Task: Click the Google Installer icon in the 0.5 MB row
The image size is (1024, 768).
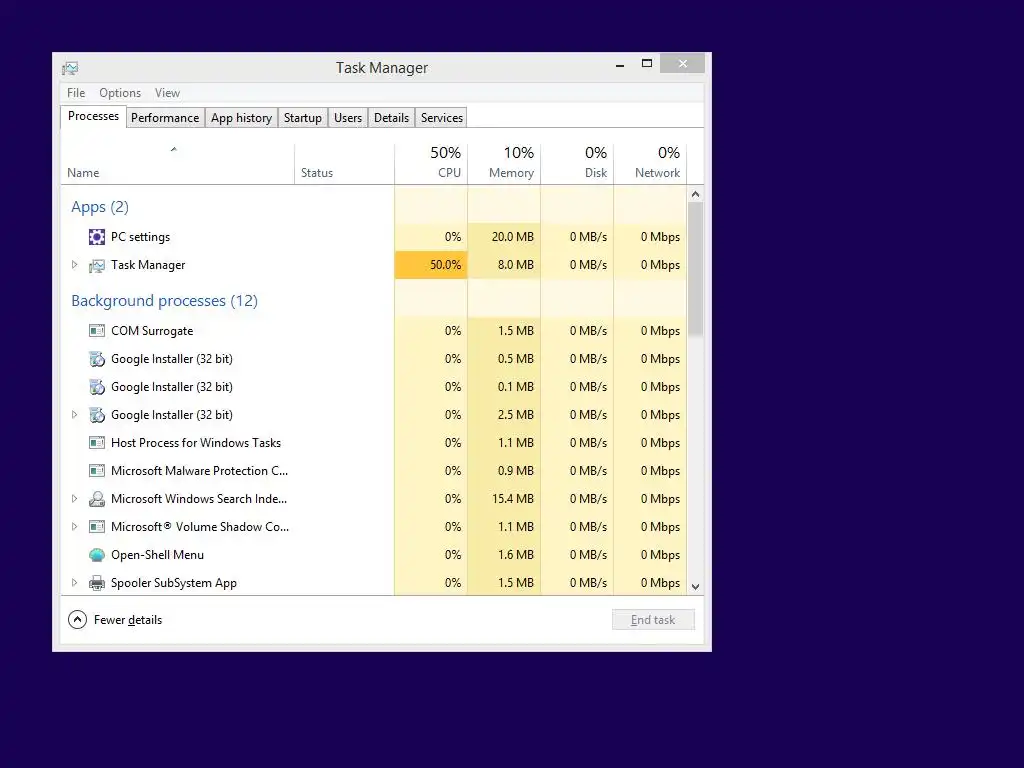Action: click(x=97, y=359)
